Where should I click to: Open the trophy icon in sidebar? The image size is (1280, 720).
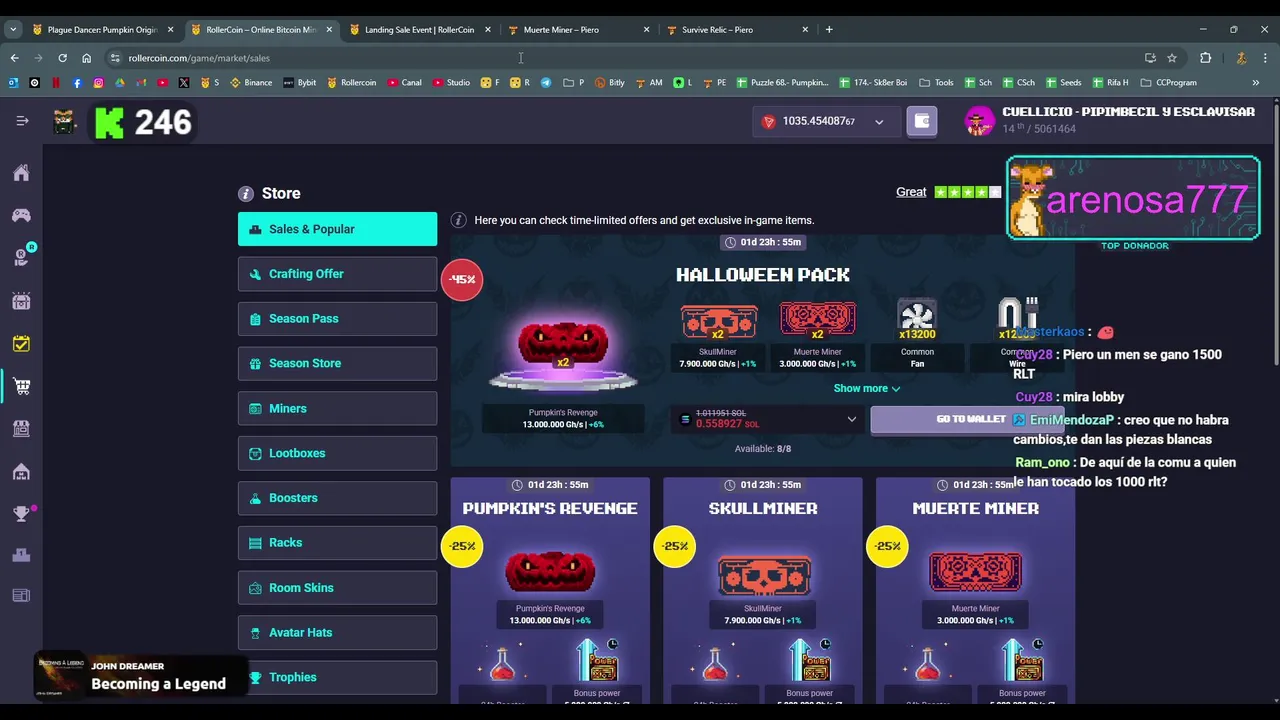point(21,514)
